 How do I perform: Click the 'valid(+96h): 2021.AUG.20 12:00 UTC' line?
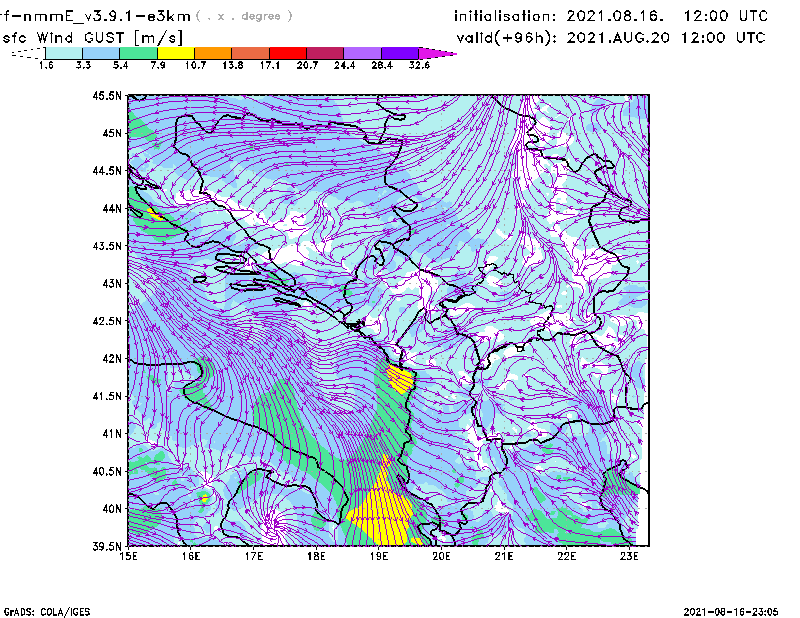611,38
